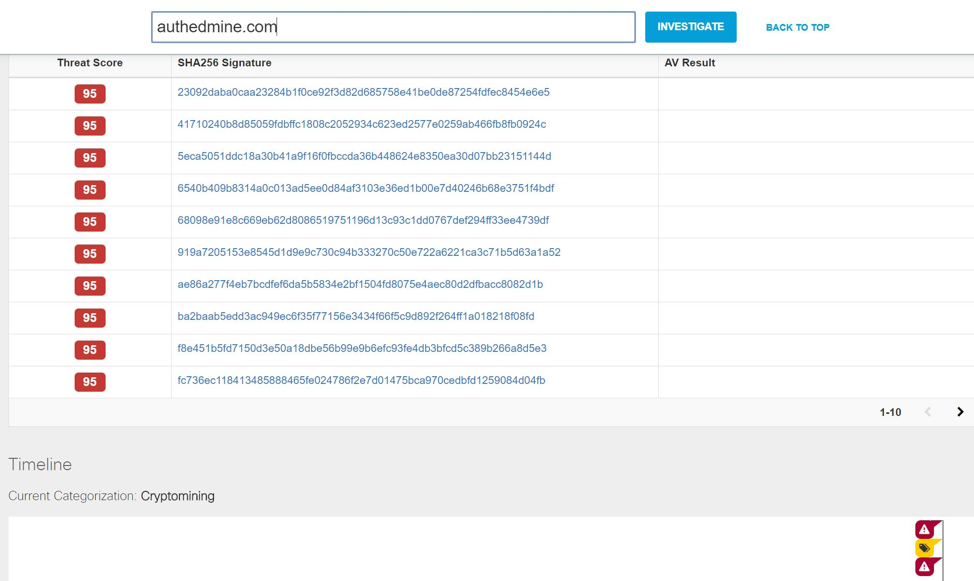
Task: Jump back using BACK TO TOP link
Action: pyautogui.click(x=797, y=28)
